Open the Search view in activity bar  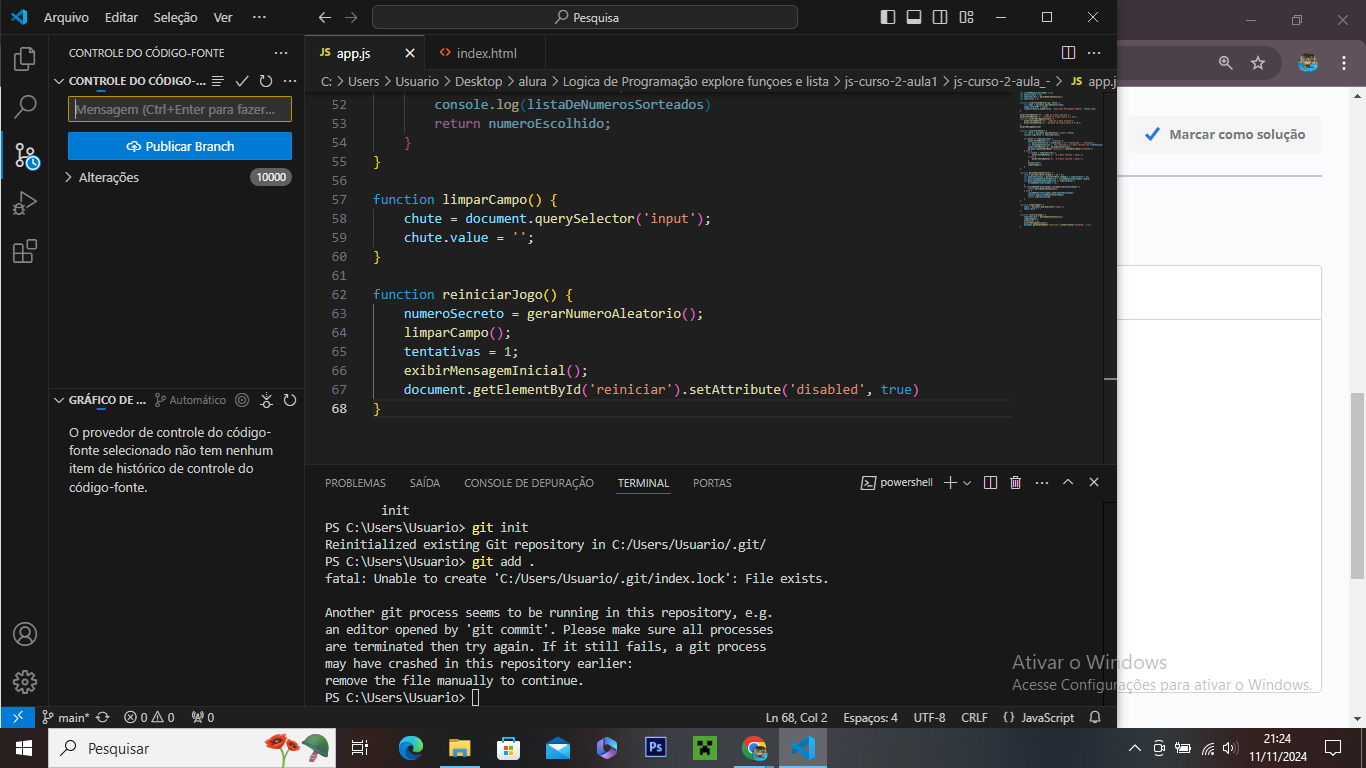(25, 107)
